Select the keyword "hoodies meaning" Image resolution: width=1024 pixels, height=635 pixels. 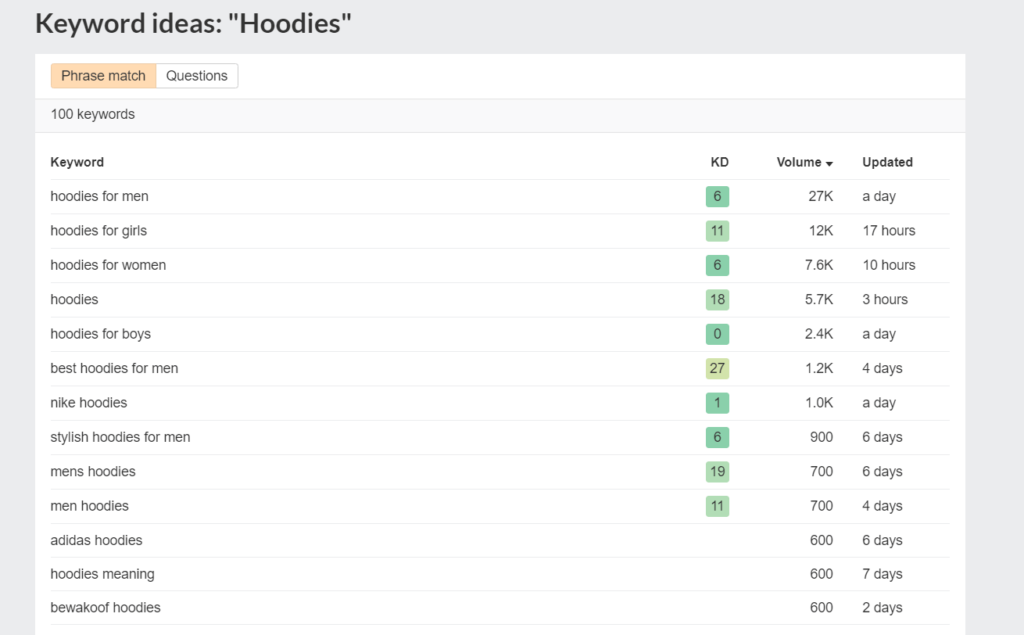click(103, 574)
